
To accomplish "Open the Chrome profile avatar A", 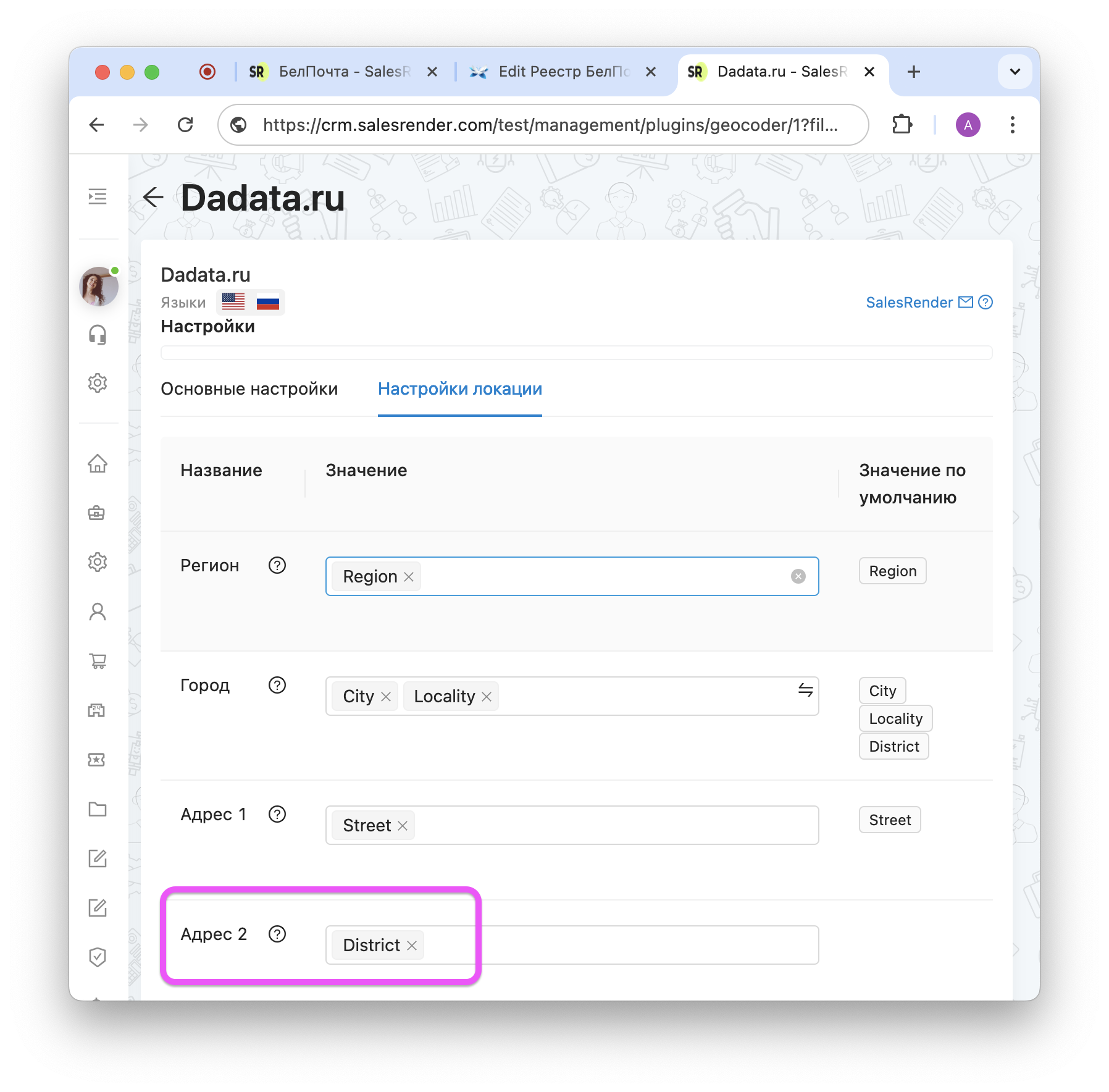I will pos(968,125).
